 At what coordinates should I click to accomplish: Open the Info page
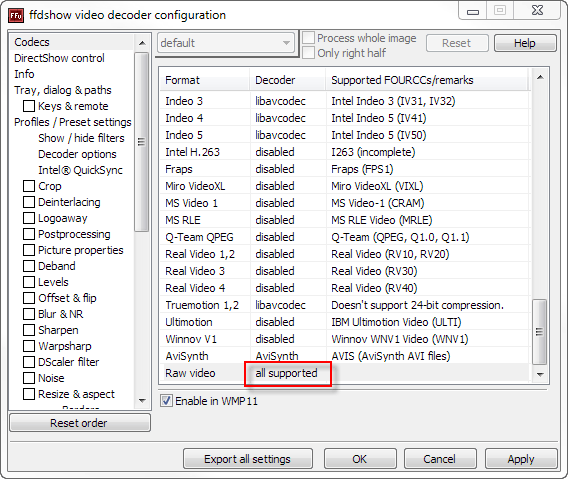(x=24, y=74)
